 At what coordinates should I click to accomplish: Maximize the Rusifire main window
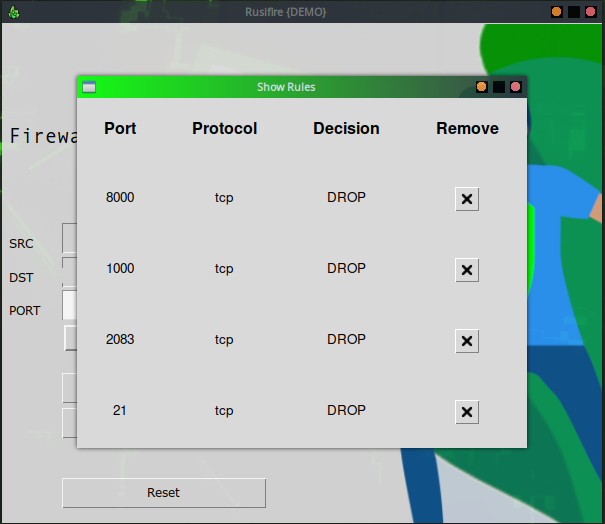[574, 12]
